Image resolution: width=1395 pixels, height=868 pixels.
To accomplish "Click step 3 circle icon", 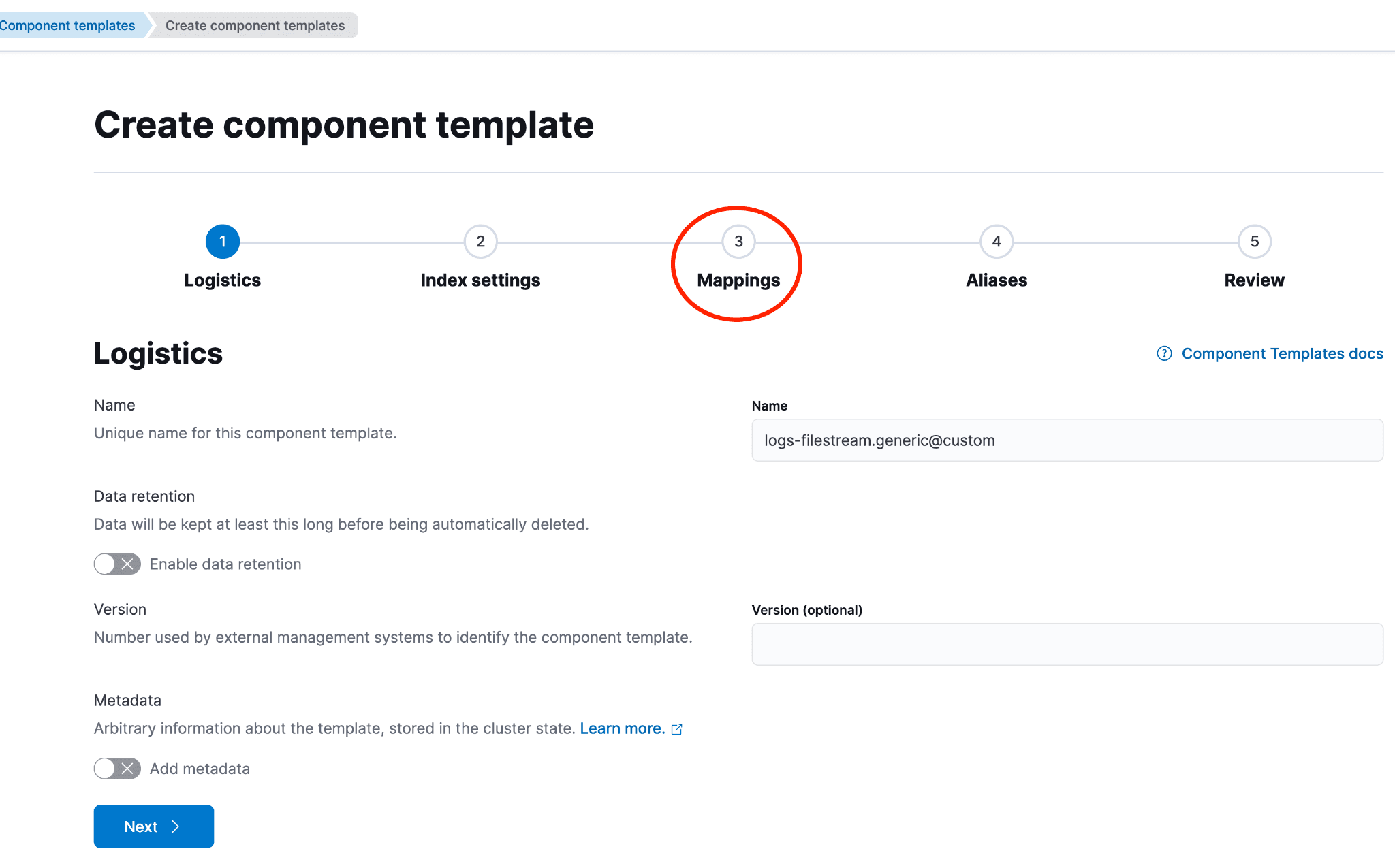I will (738, 242).
